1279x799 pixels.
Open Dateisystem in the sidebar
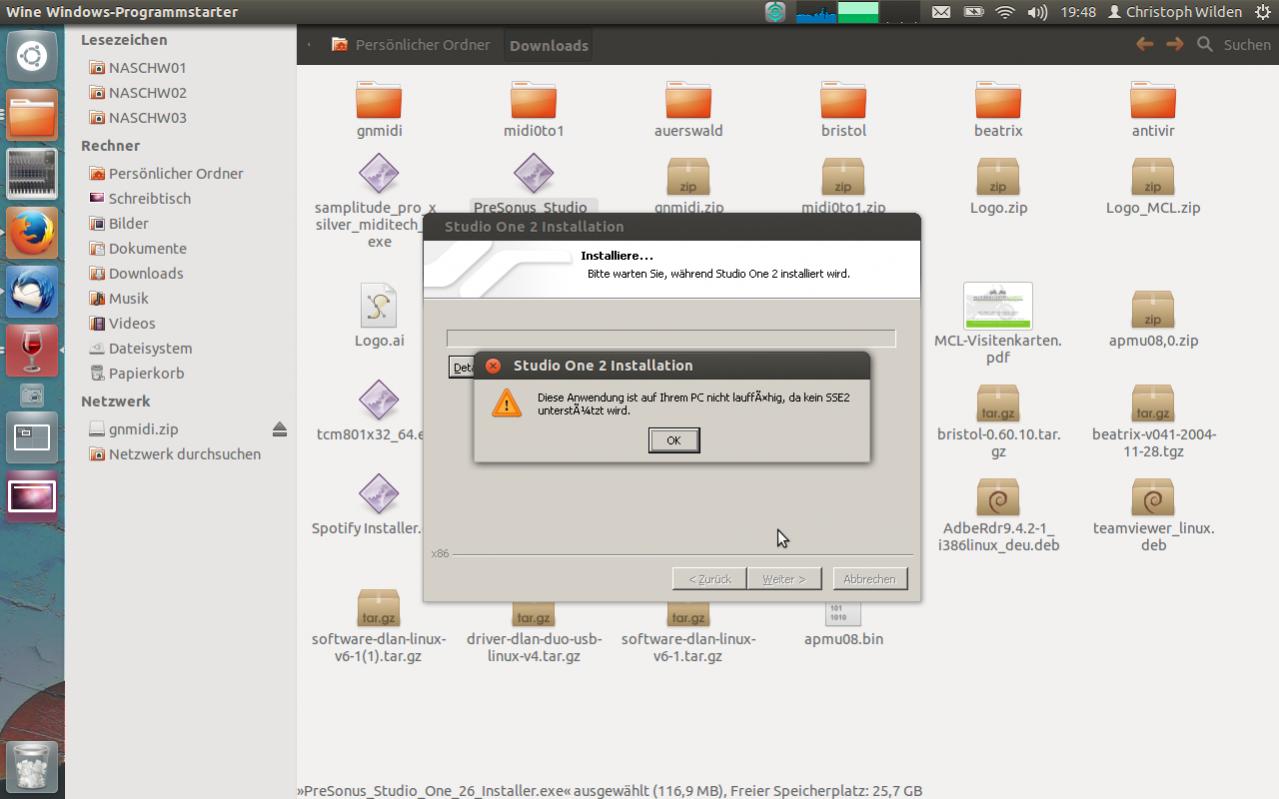point(140,349)
